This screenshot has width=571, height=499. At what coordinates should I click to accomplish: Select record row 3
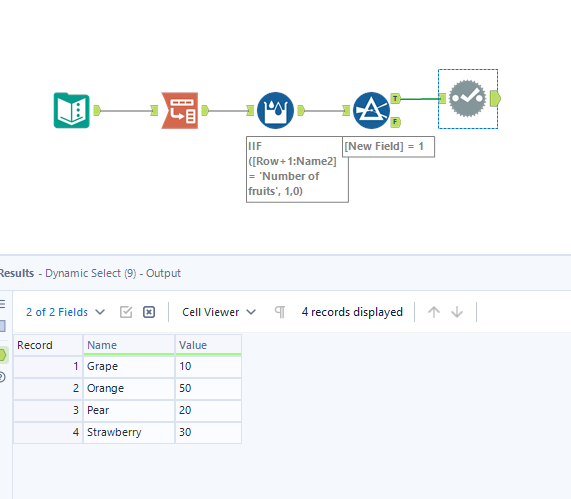click(48, 410)
